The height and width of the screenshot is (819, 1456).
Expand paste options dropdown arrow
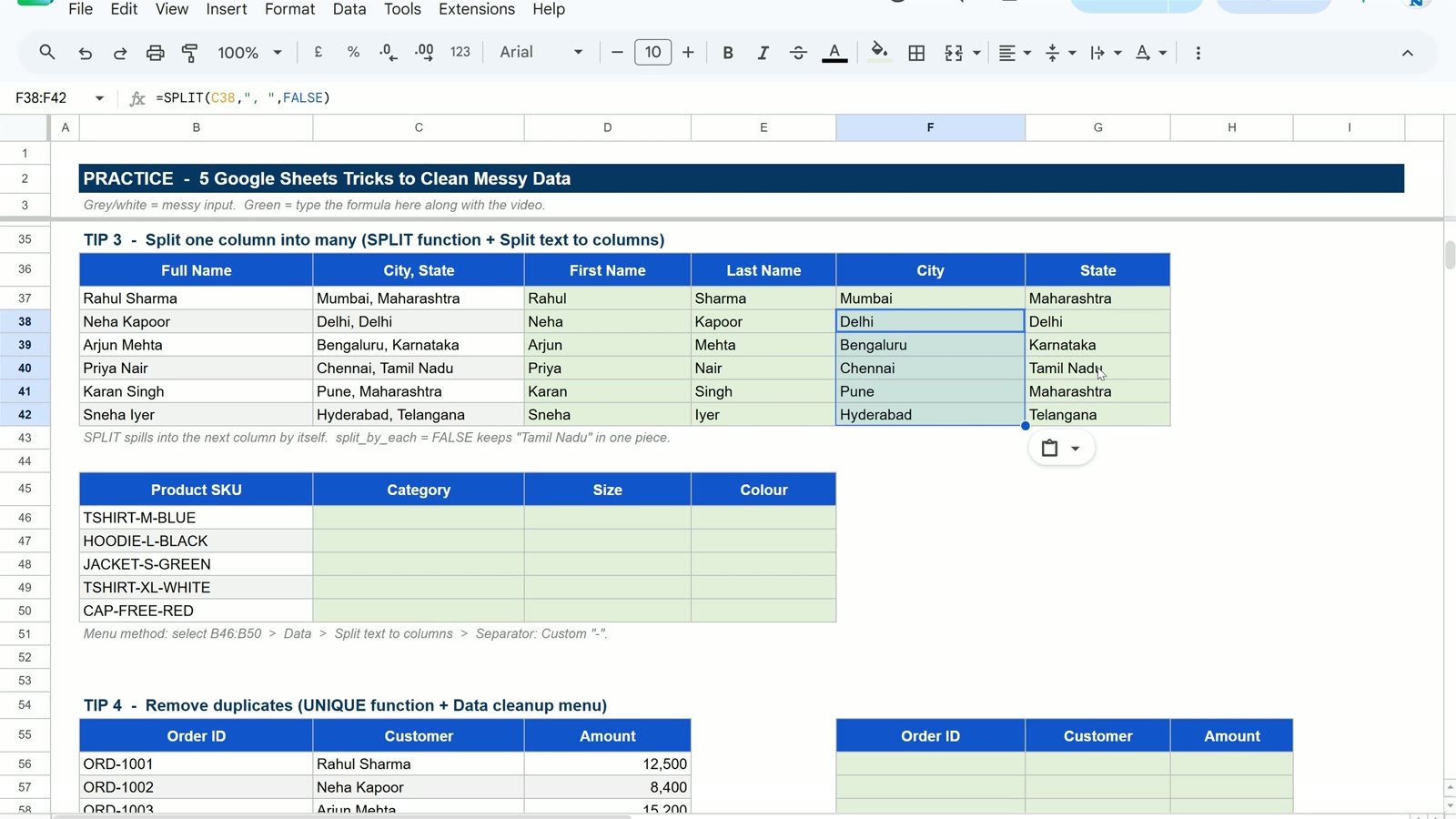[1075, 449]
